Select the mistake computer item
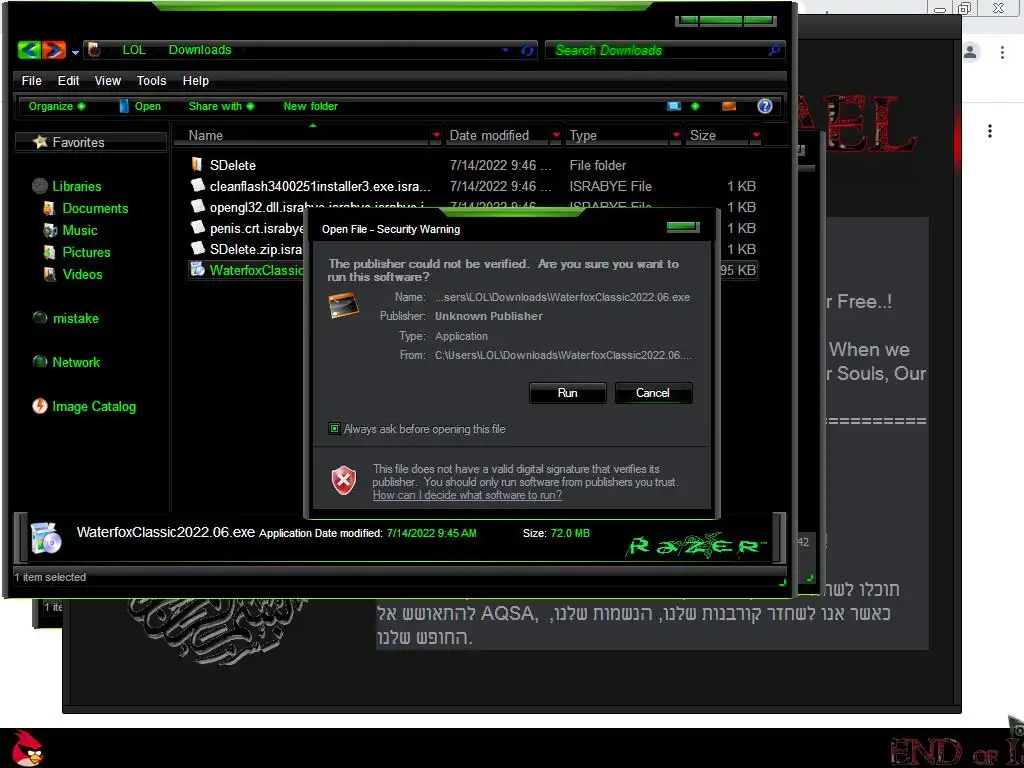The image size is (1024, 768). [66, 318]
